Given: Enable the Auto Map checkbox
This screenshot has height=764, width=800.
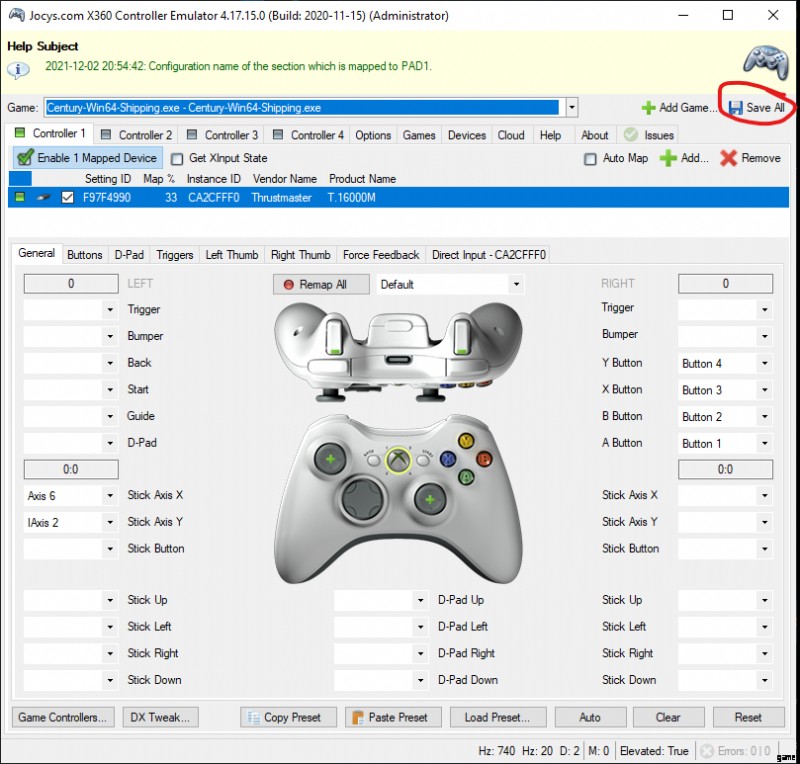Looking at the screenshot, I should (591, 158).
